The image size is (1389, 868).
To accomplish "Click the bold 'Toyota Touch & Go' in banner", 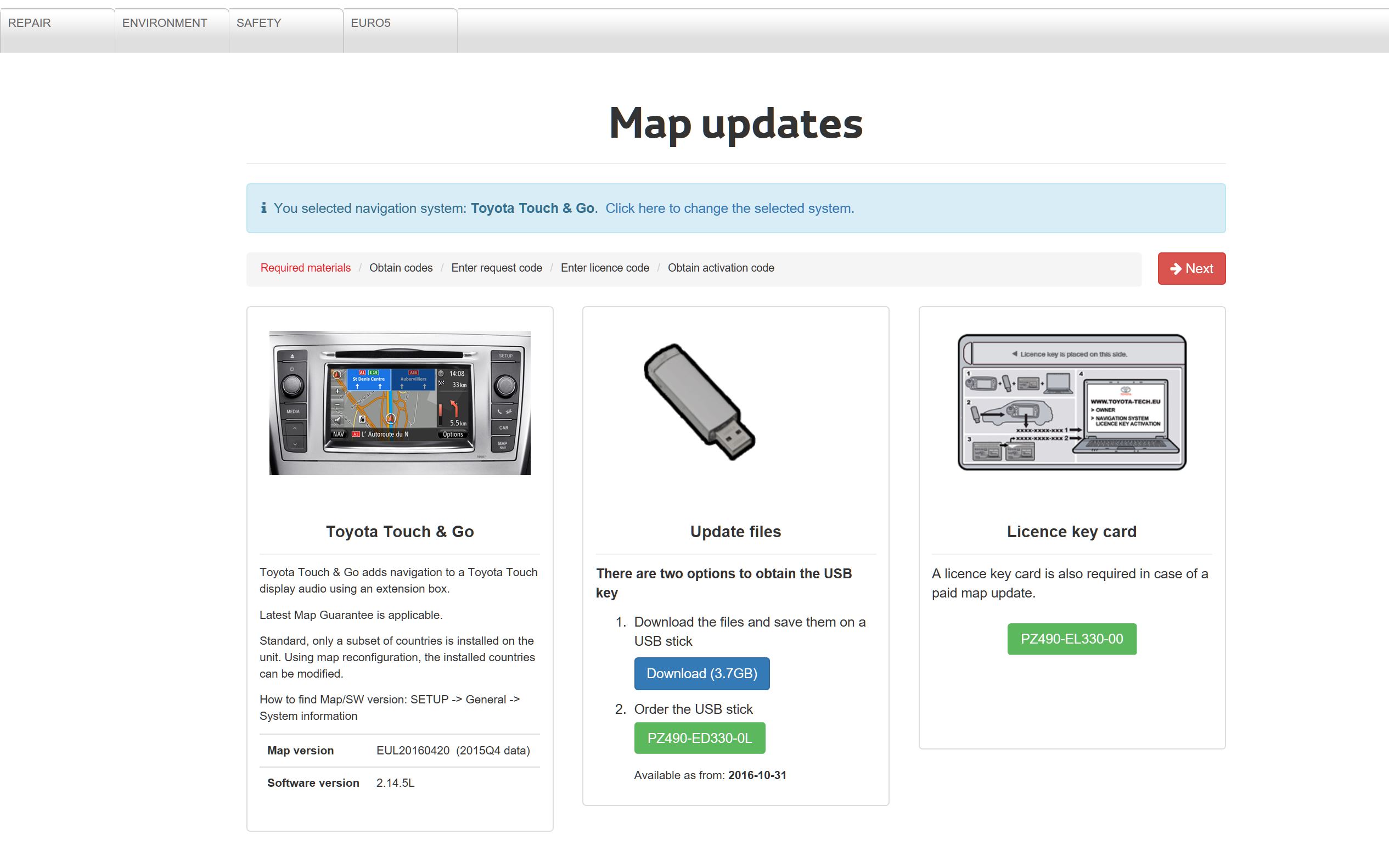I will pos(532,208).
